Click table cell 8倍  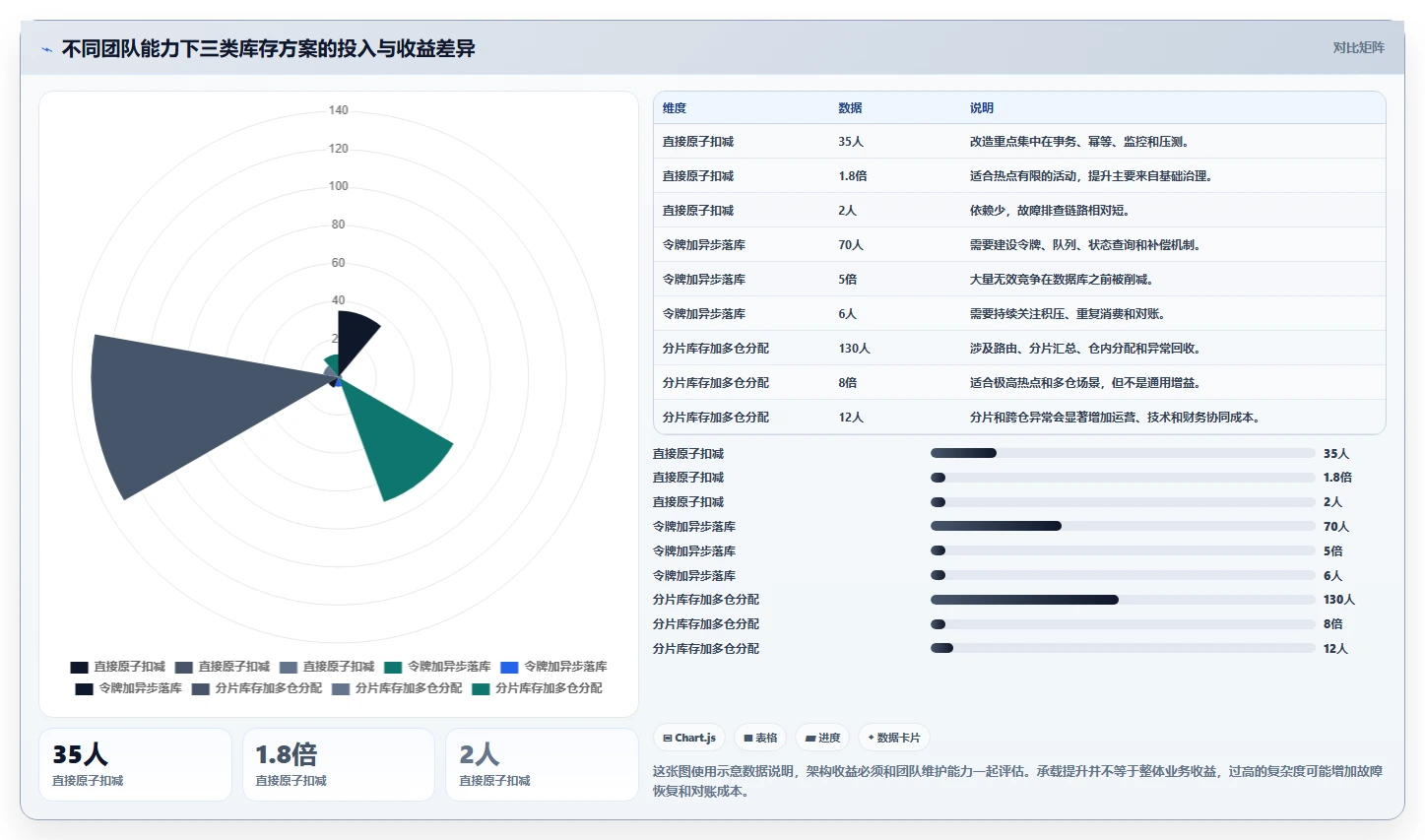point(848,383)
